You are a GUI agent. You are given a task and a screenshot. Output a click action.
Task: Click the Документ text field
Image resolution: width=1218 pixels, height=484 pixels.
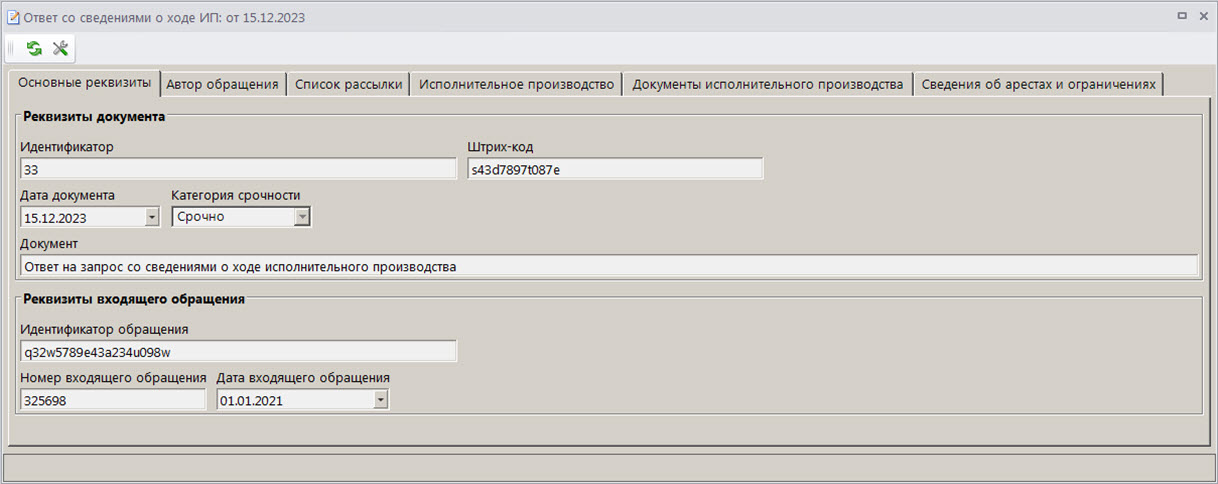point(608,266)
